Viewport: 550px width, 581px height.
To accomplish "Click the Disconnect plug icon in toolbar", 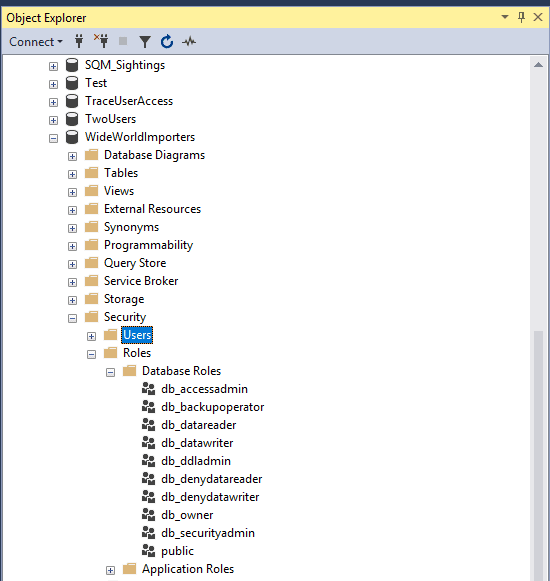I will pyautogui.click(x=101, y=41).
